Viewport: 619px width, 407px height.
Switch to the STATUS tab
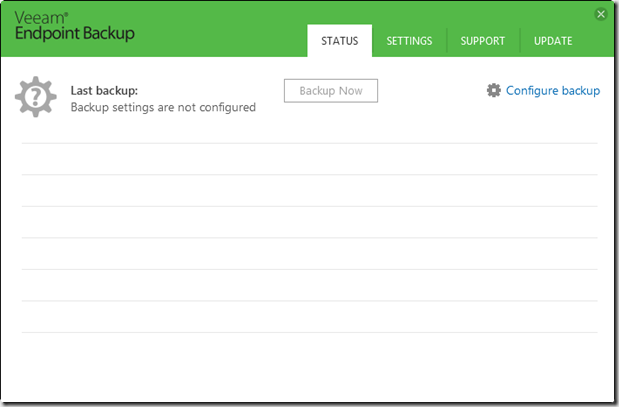340,41
